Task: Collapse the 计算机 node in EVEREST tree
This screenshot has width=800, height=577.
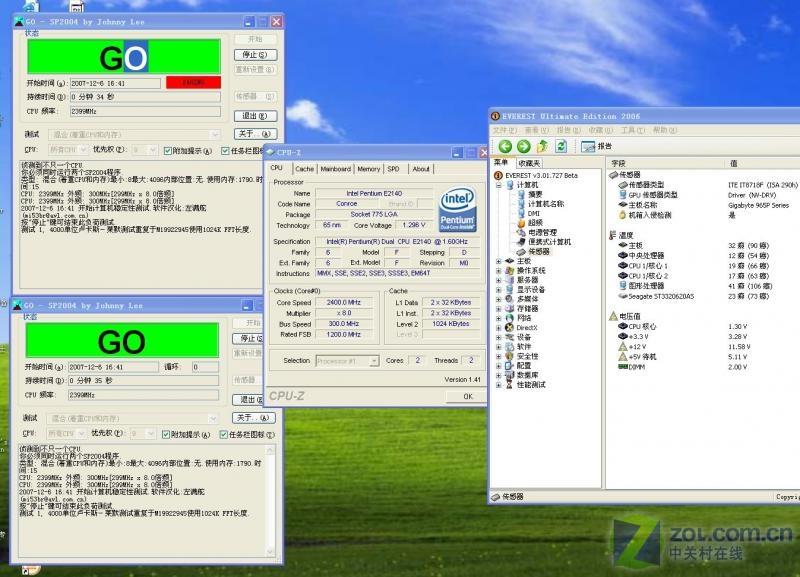Action: pos(499,185)
